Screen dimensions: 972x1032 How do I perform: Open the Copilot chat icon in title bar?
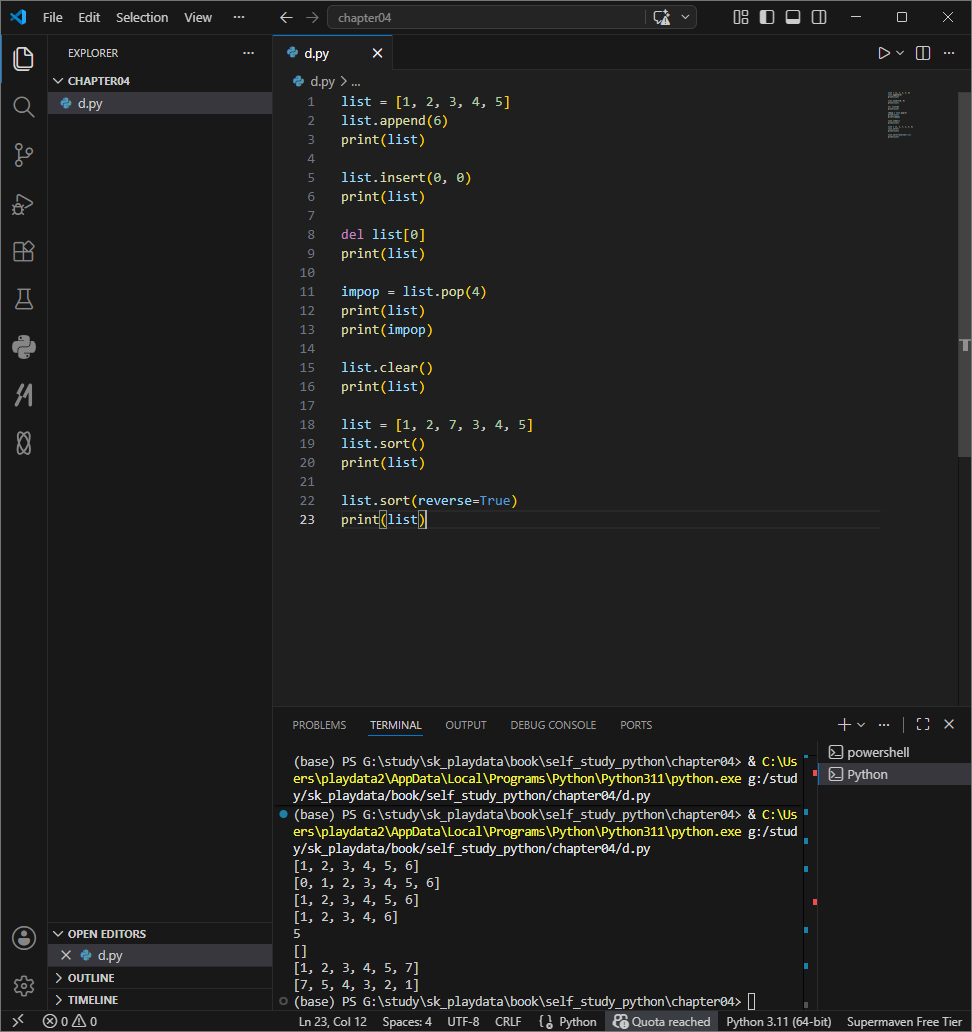coord(662,18)
